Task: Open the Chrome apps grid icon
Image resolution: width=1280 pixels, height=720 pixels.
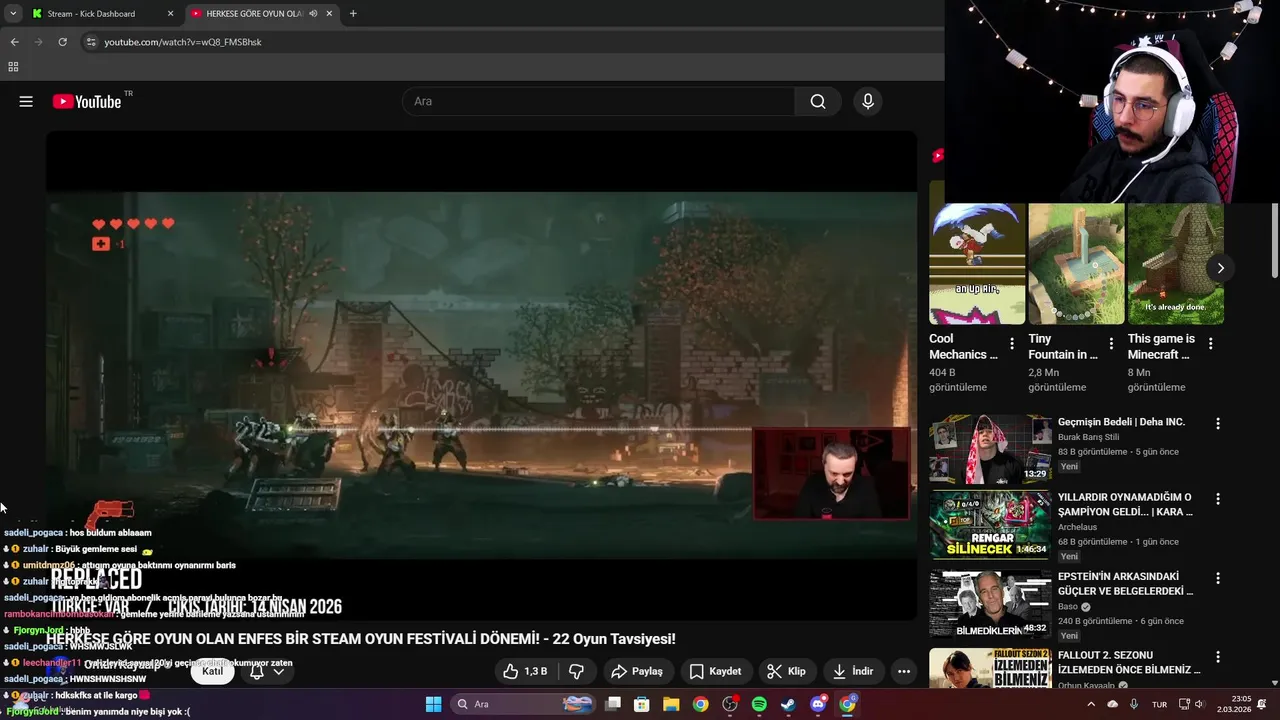Action: (x=13, y=67)
